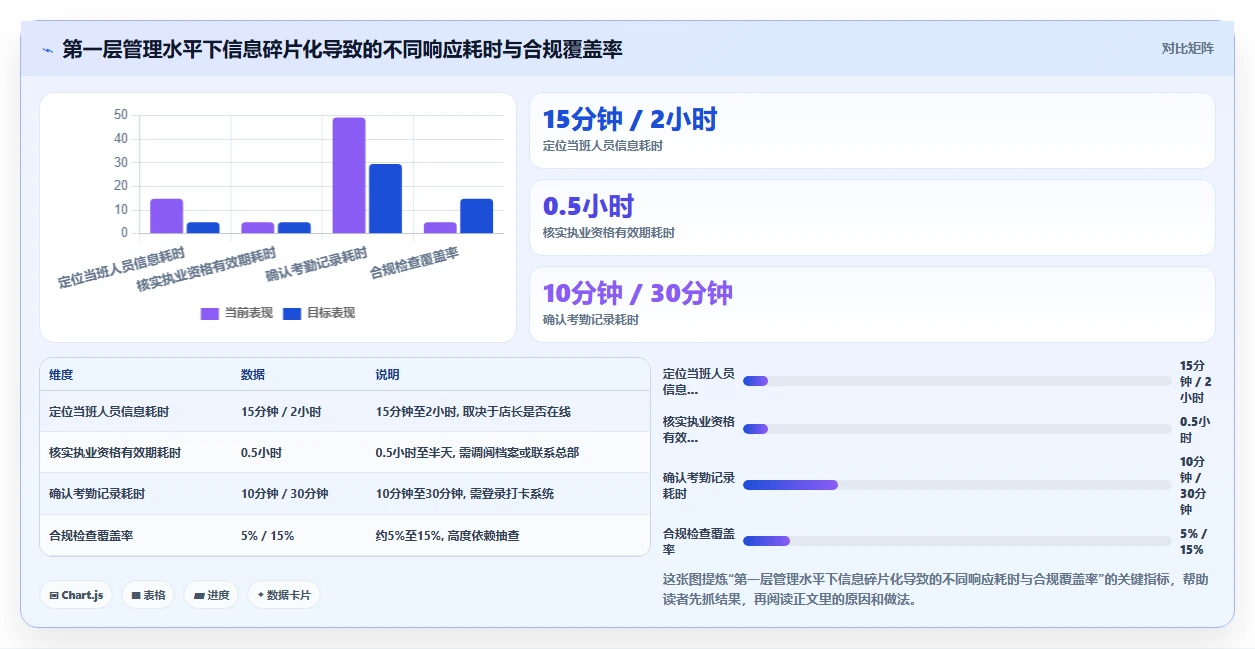Select the tallest purple bar for 确认考勤记录耗时
The image size is (1255, 649).
click(x=349, y=175)
